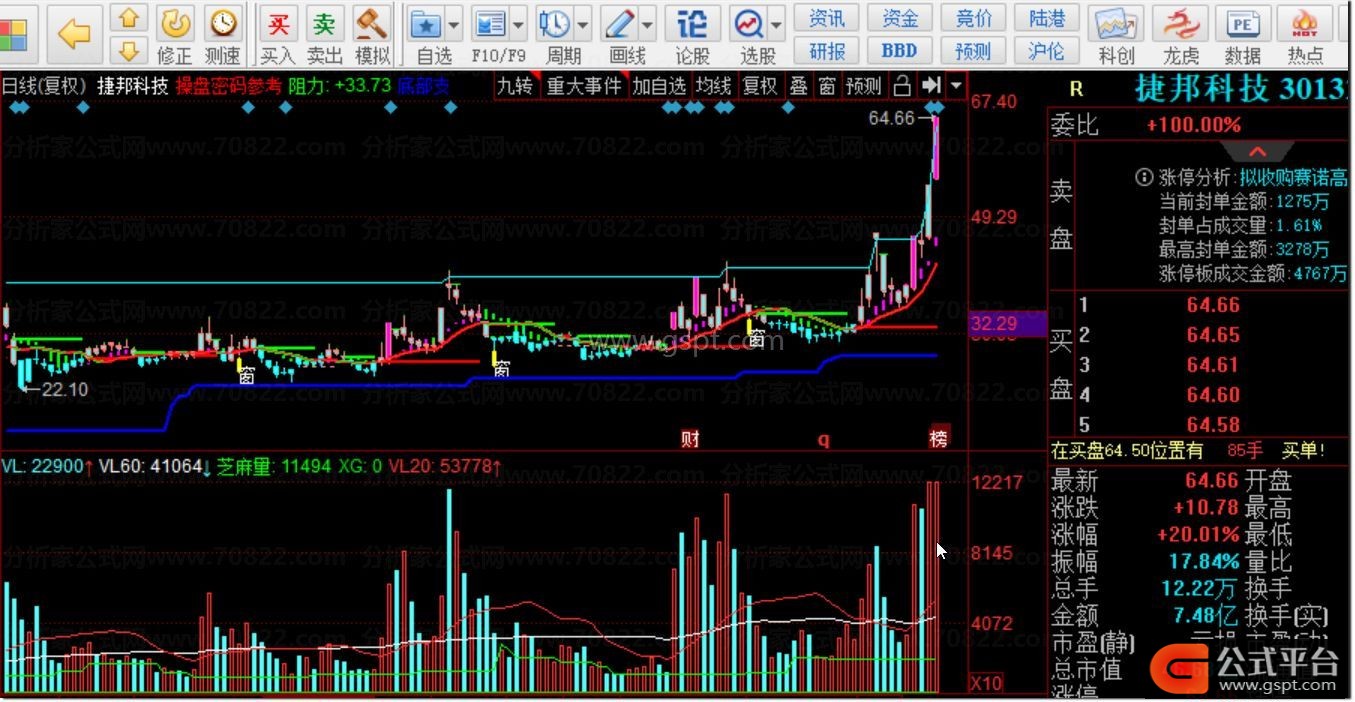Image resolution: width=1355 pixels, height=702 pixels.
Task: Open the 科创 board icon
Action: tap(1116, 34)
